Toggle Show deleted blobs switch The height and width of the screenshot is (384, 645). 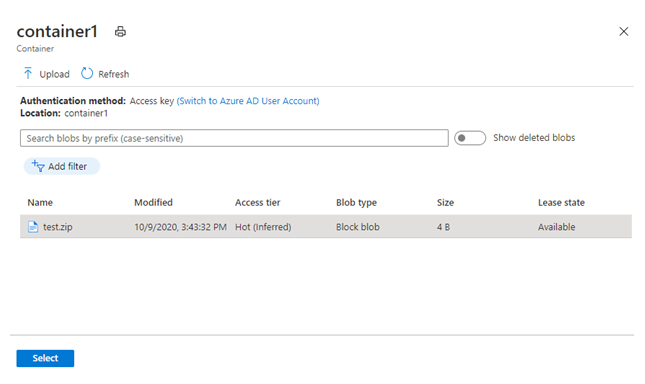point(470,138)
